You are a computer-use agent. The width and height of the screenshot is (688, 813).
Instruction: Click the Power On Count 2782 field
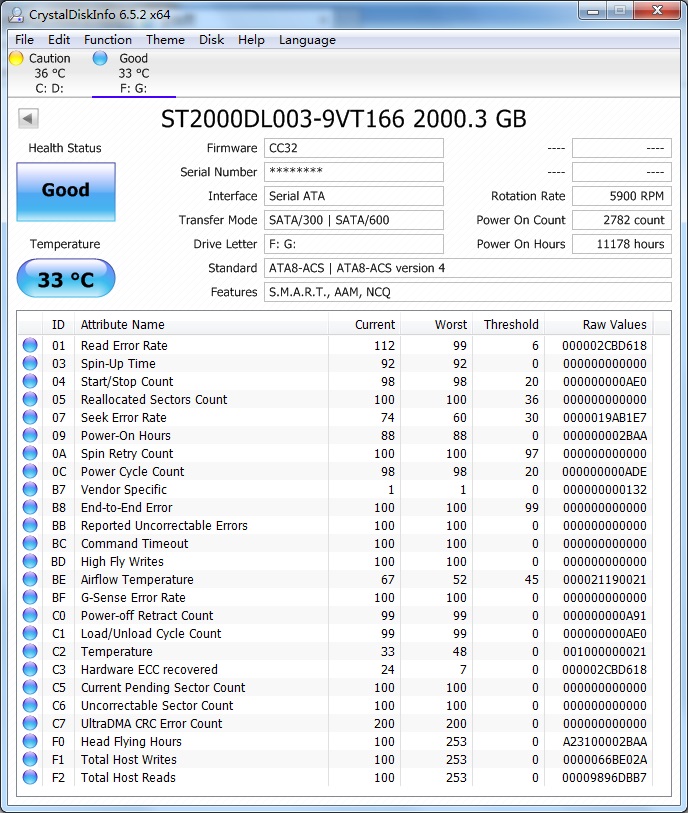(x=622, y=220)
